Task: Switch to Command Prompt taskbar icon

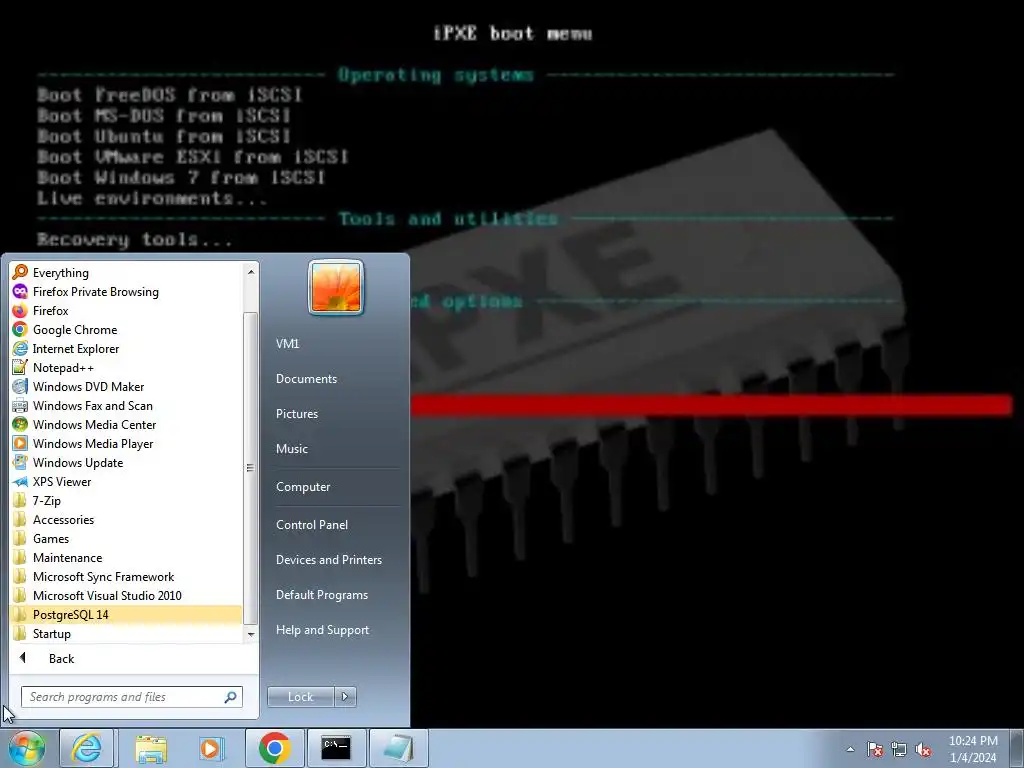Action: pos(336,748)
